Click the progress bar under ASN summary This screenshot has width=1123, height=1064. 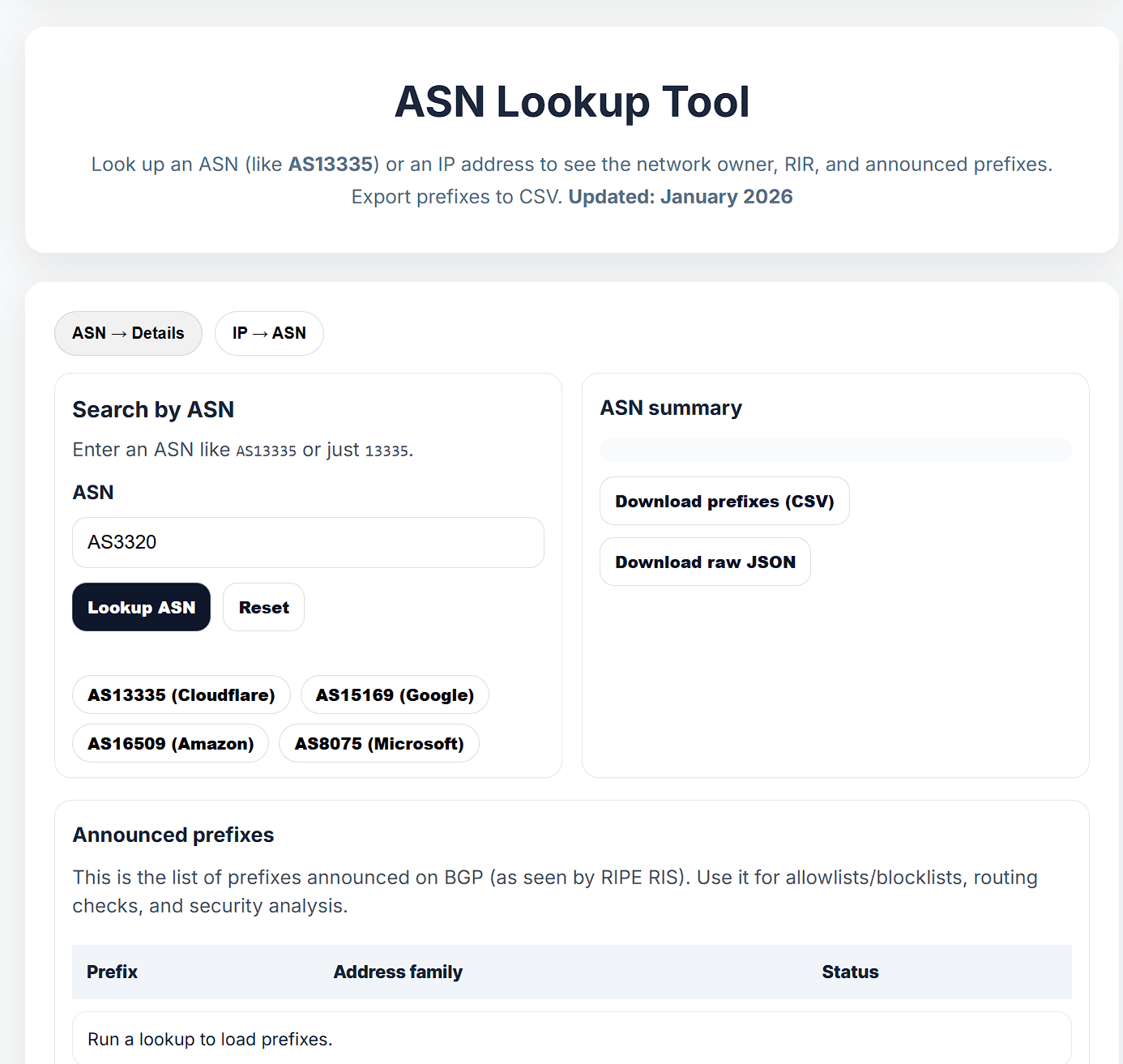[835, 449]
